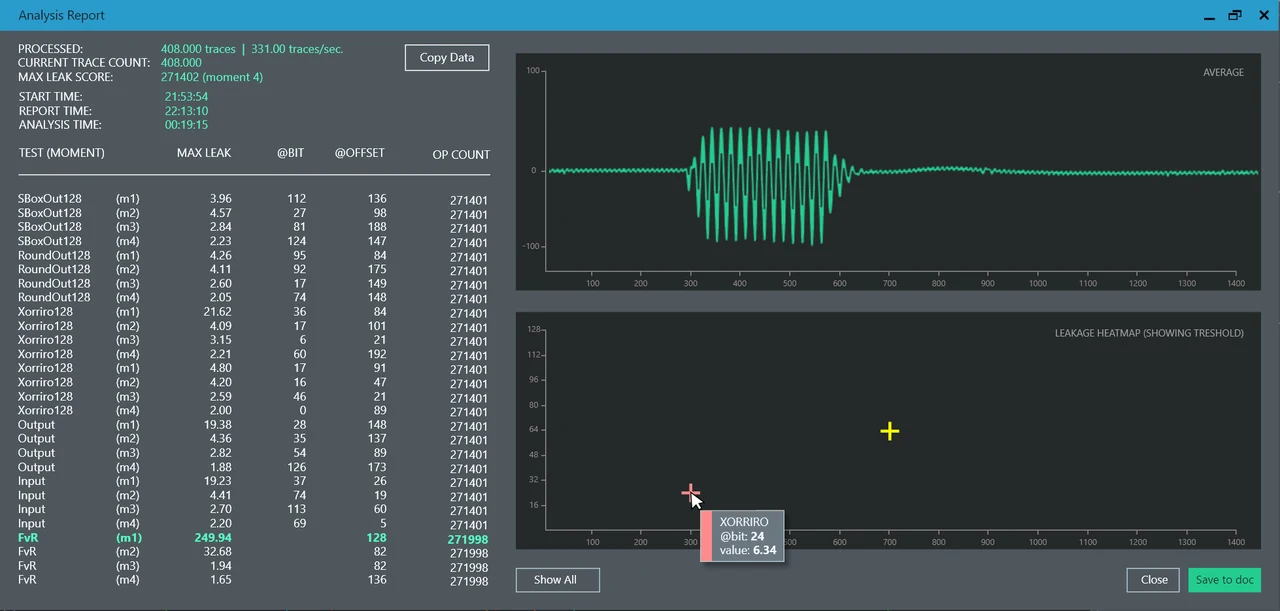The image size is (1280, 611).
Task: Select the Output (m1) row
Action: pyautogui.click(x=254, y=425)
